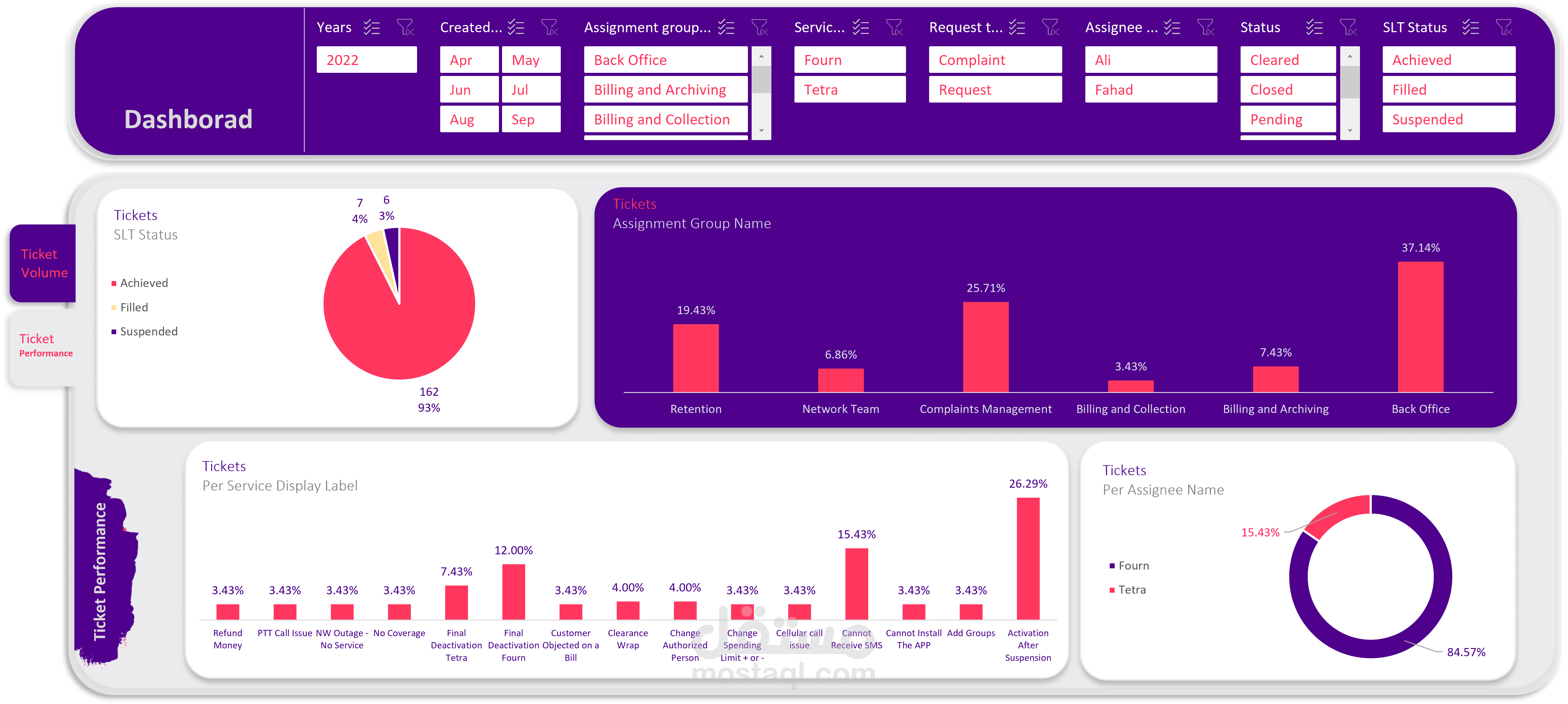1568x704 pixels.
Task: Clear filter on Request type slicer
Action: pyautogui.click(x=1050, y=28)
